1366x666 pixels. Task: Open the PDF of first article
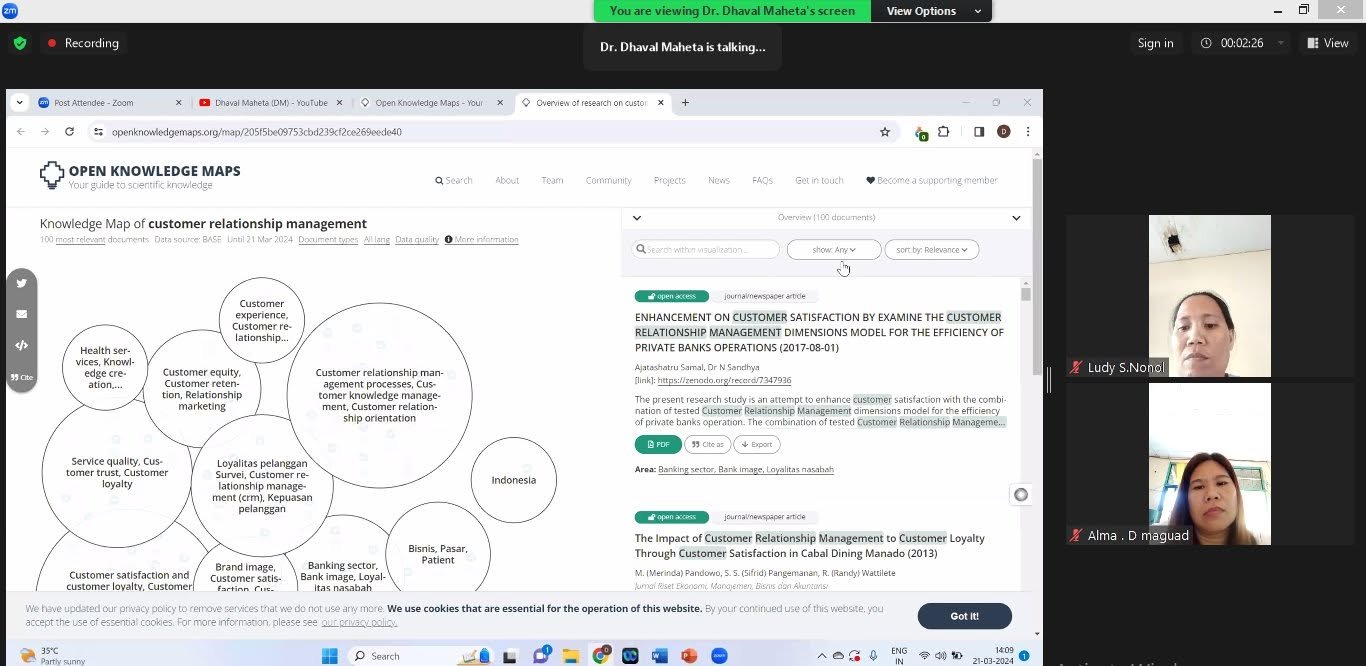click(658, 444)
